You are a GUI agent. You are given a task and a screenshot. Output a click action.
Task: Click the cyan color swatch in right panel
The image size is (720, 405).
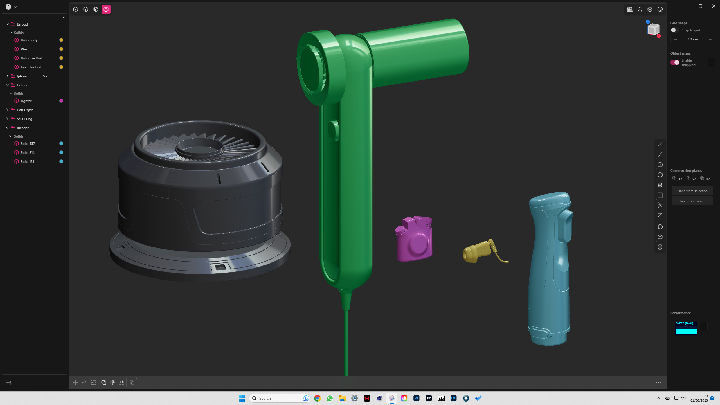point(686,330)
